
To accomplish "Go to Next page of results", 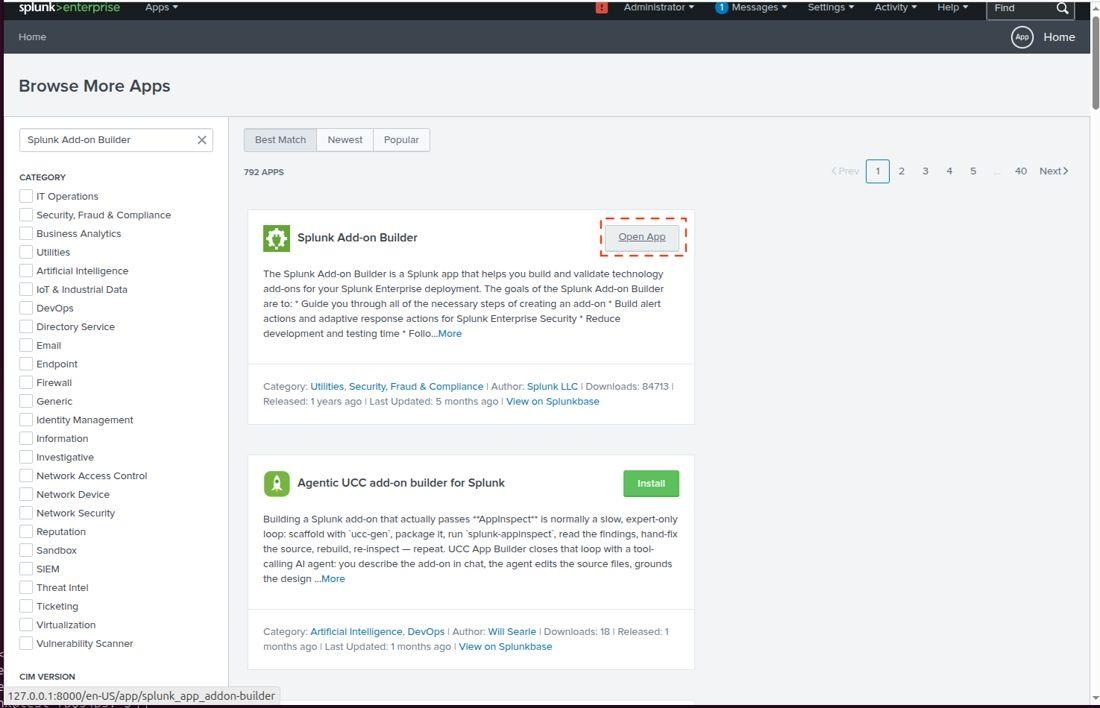I will click(1054, 171).
